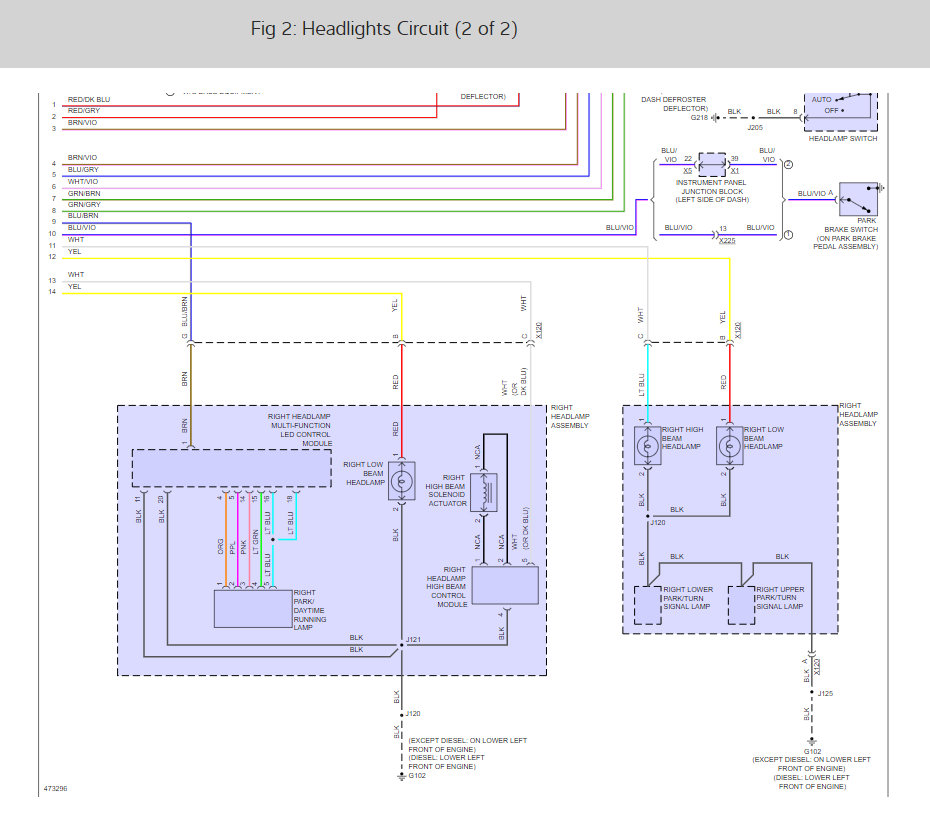This screenshot has height=822, width=930.
Task: Click the BLU/BRN label on wire 9
Action: (83, 216)
